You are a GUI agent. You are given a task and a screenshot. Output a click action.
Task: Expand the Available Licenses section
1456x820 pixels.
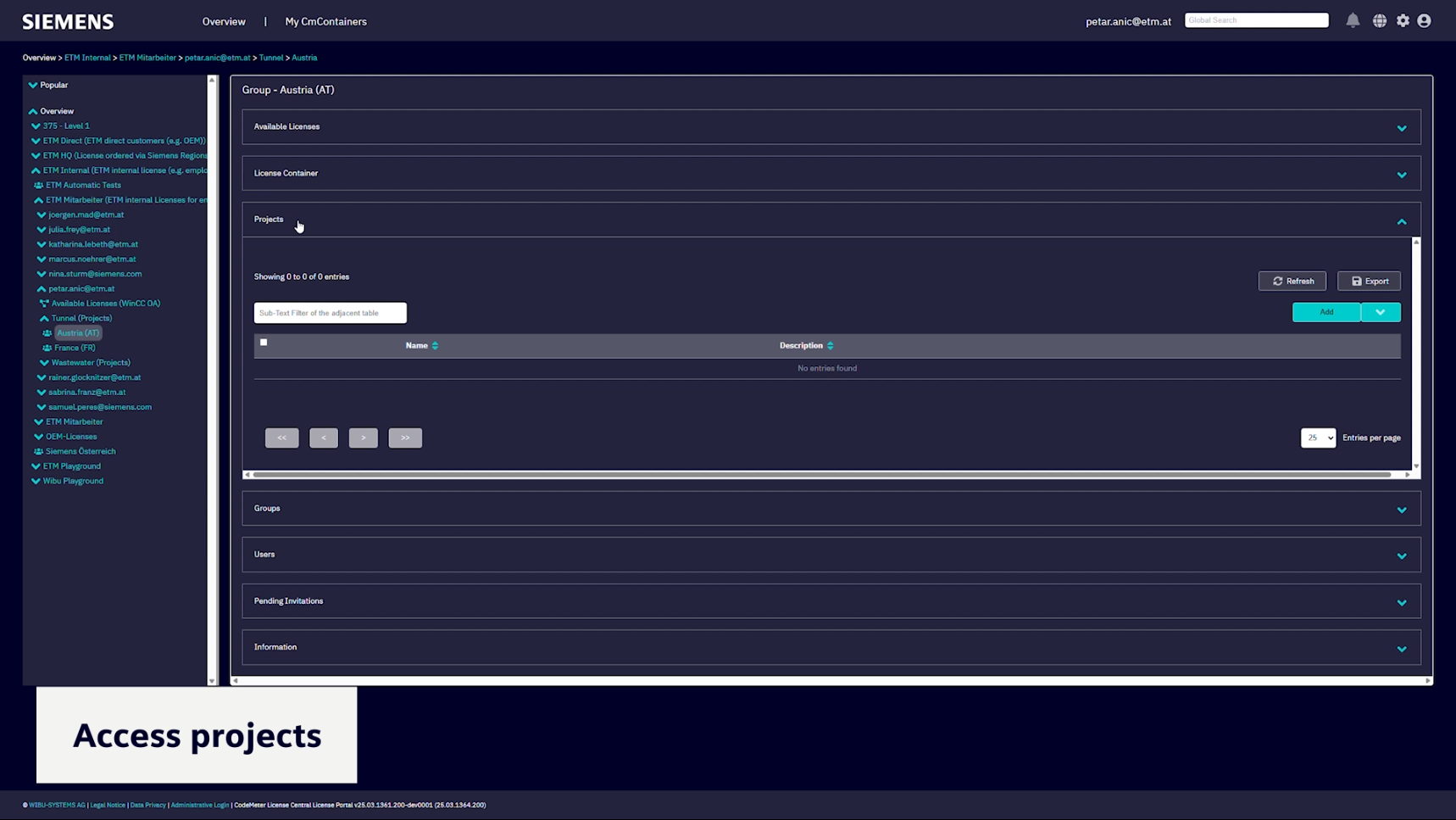click(1401, 128)
